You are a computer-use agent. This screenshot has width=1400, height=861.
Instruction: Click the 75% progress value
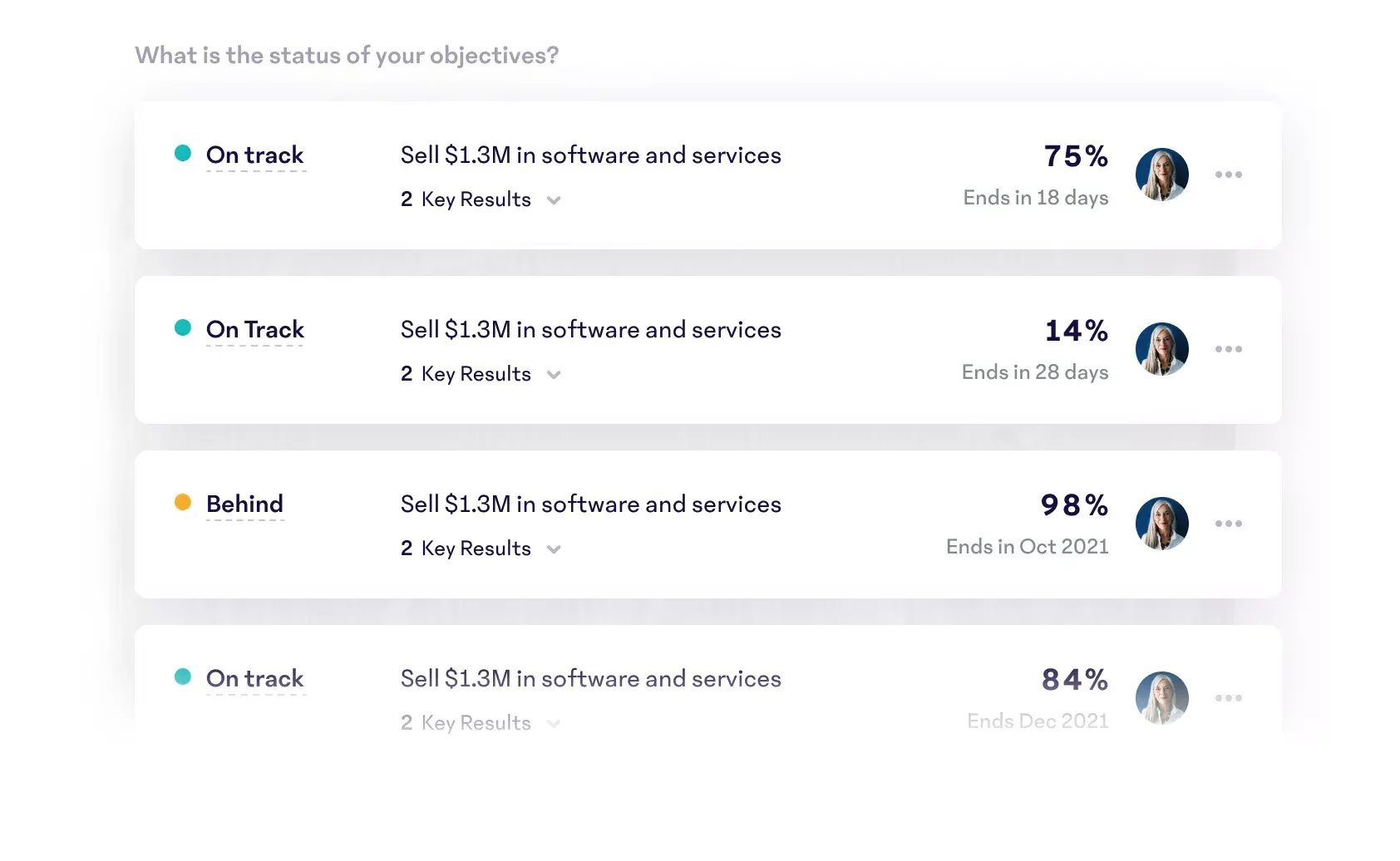tap(1075, 156)
